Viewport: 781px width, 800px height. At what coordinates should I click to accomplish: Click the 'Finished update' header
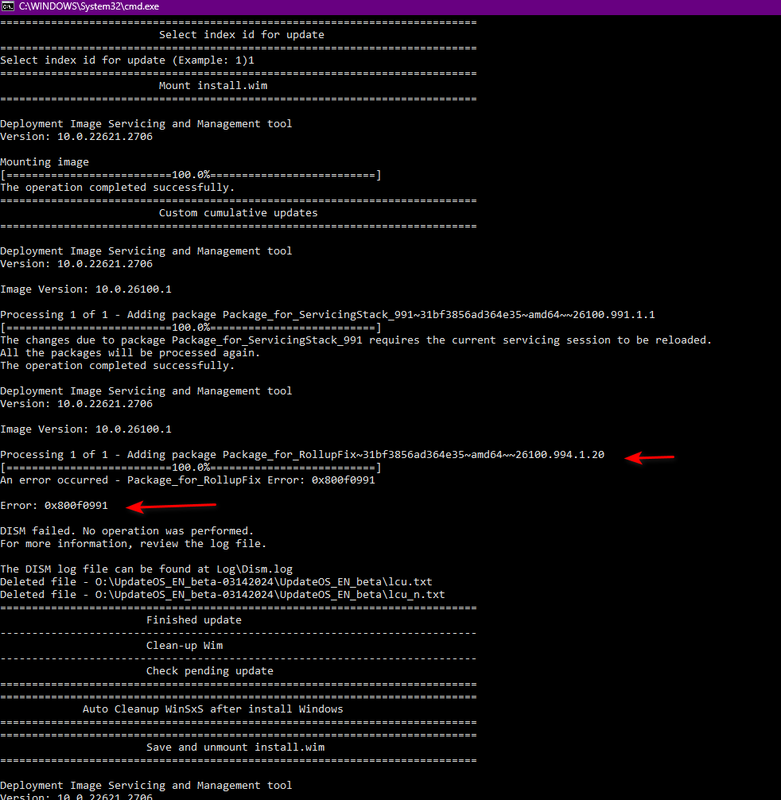coord(194,620)
